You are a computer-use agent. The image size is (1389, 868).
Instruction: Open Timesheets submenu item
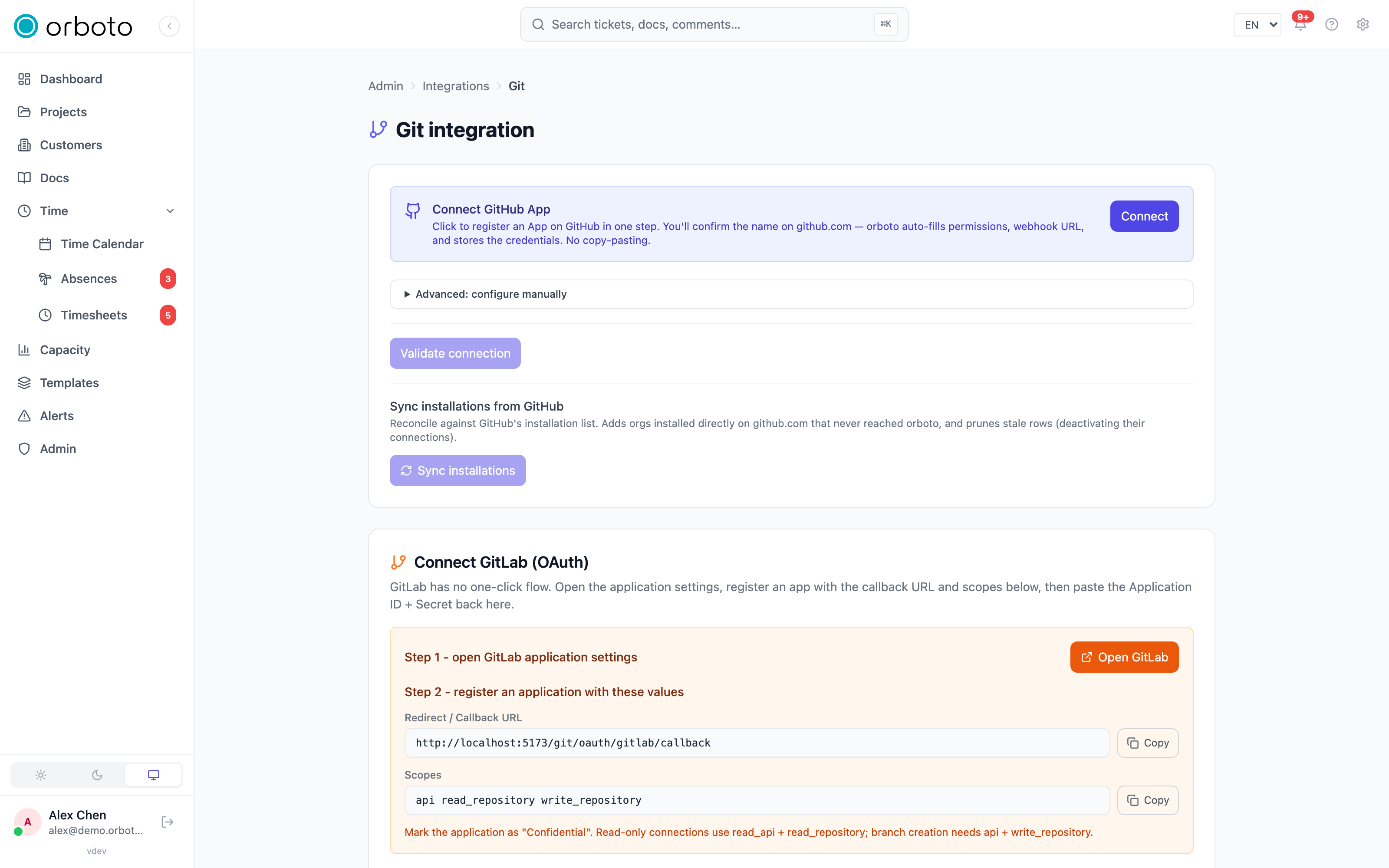click(x=107, y=315)
